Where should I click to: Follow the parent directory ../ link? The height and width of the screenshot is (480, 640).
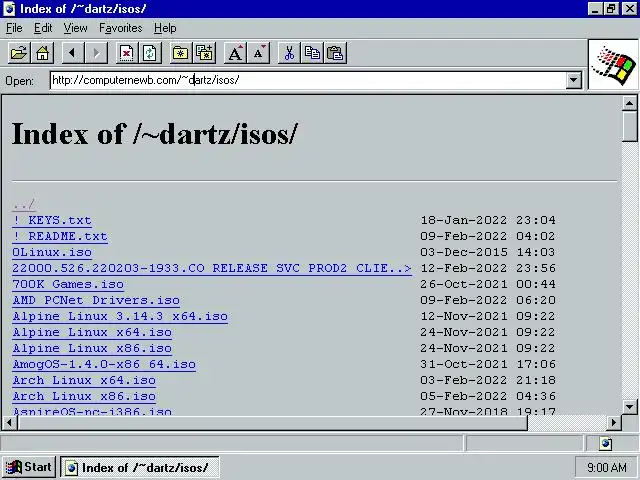pos(24,204)
